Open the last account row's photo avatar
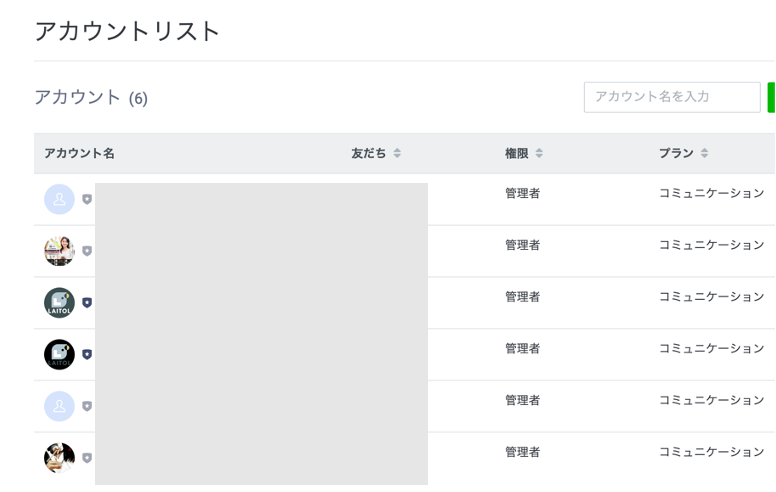 [59, 458]
